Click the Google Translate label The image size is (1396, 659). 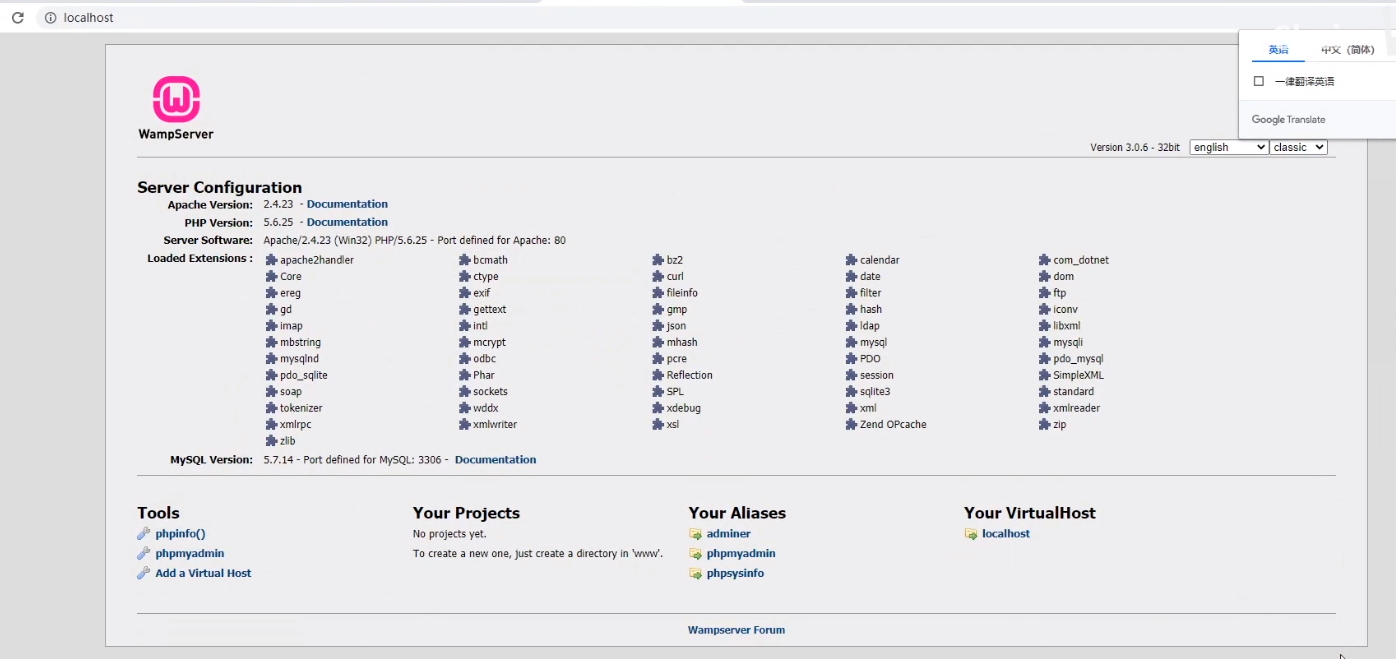[x=1288, y=120]
